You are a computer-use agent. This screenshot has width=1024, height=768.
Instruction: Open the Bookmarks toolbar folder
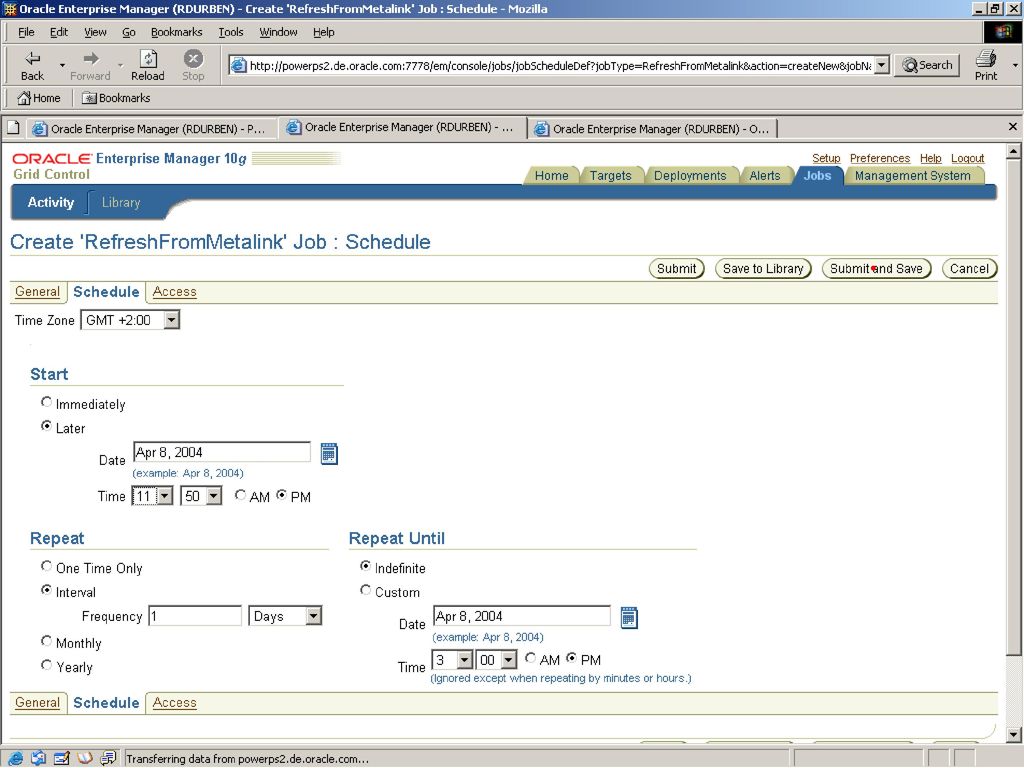(116, 98)
